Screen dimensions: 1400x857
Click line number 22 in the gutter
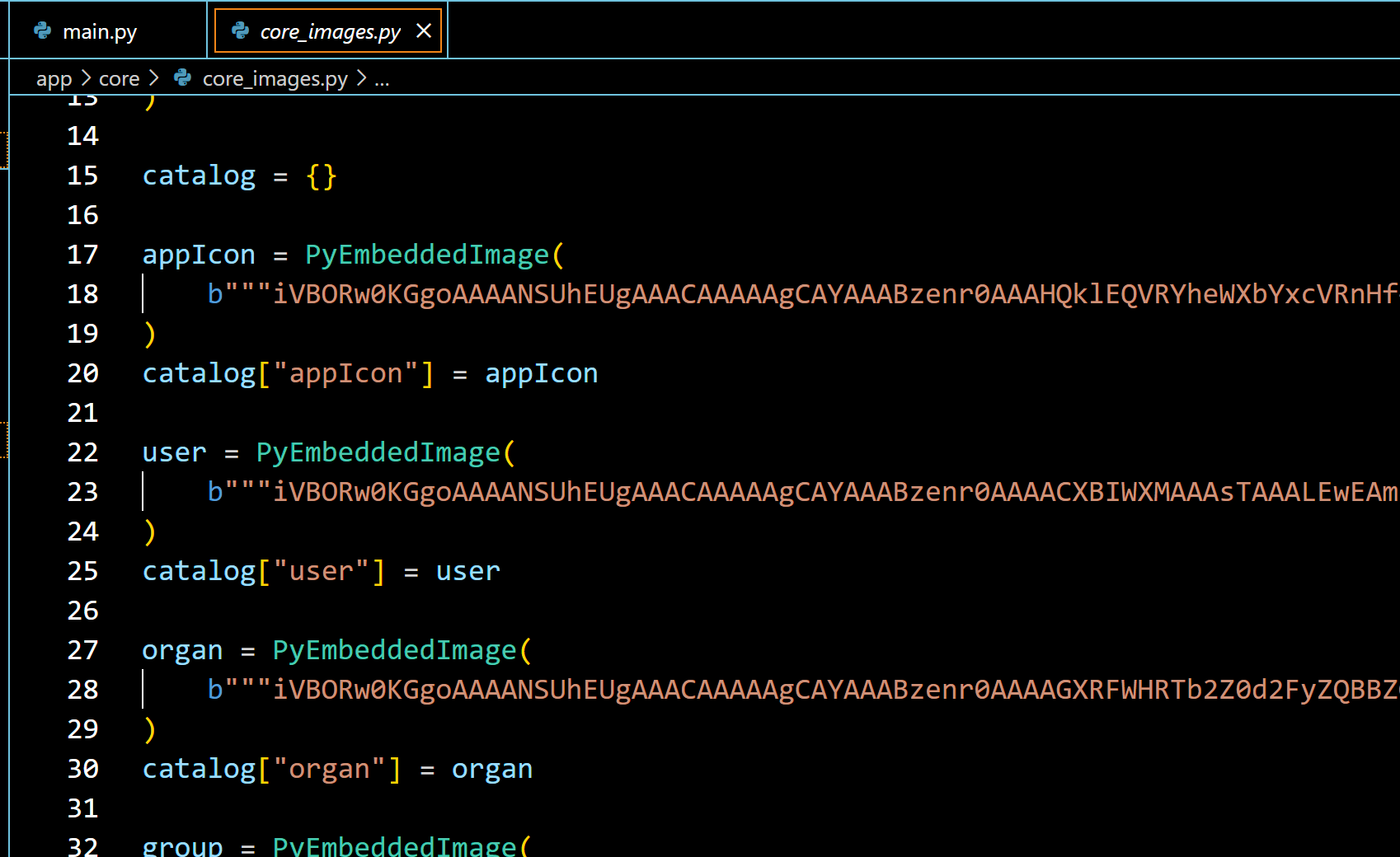[82, 452]
